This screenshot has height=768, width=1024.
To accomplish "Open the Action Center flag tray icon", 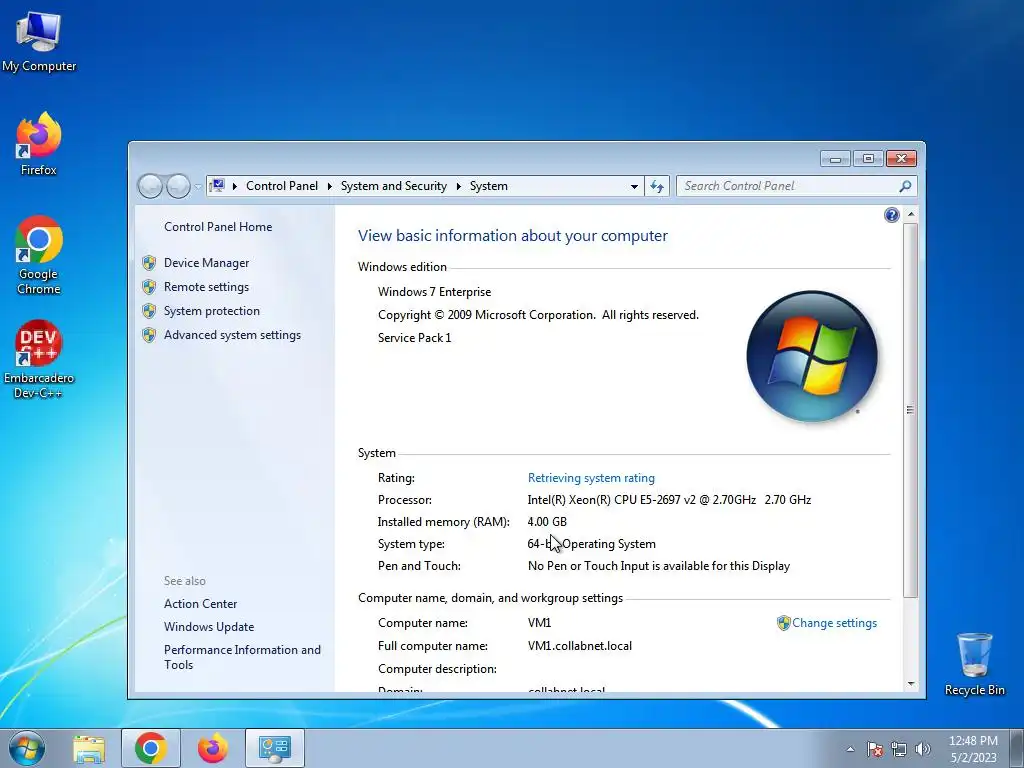I will click(875, 749).
